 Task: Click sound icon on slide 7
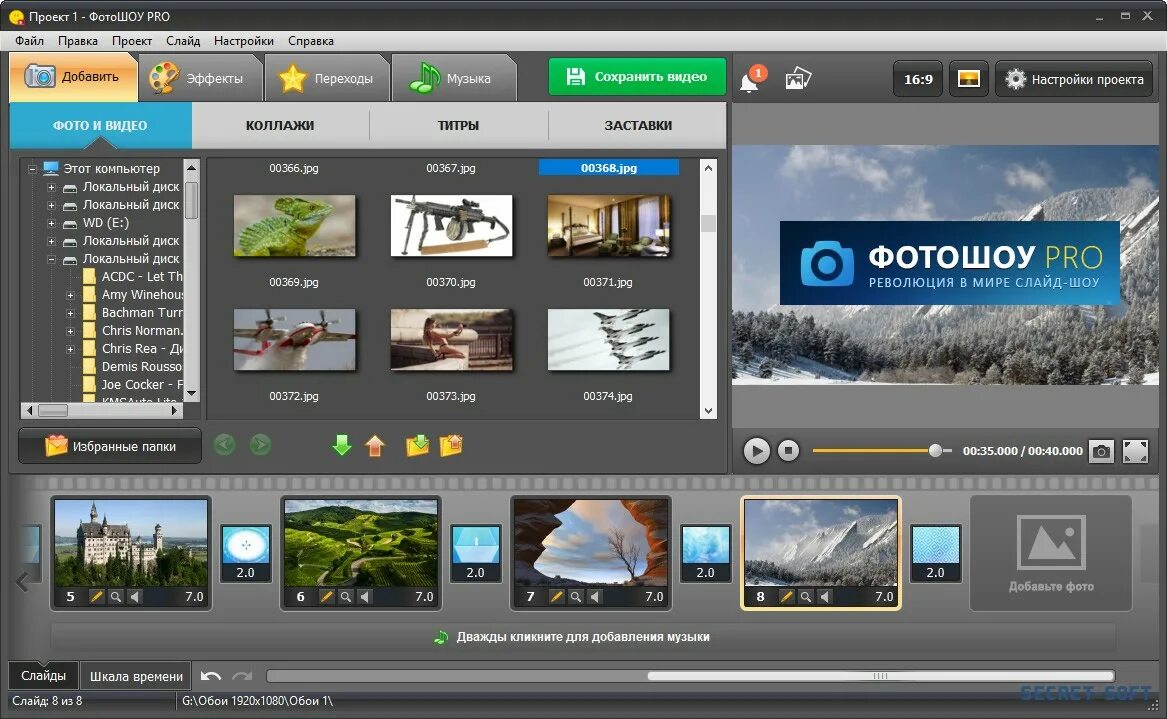pyautogui.click(x=595, y=596)
